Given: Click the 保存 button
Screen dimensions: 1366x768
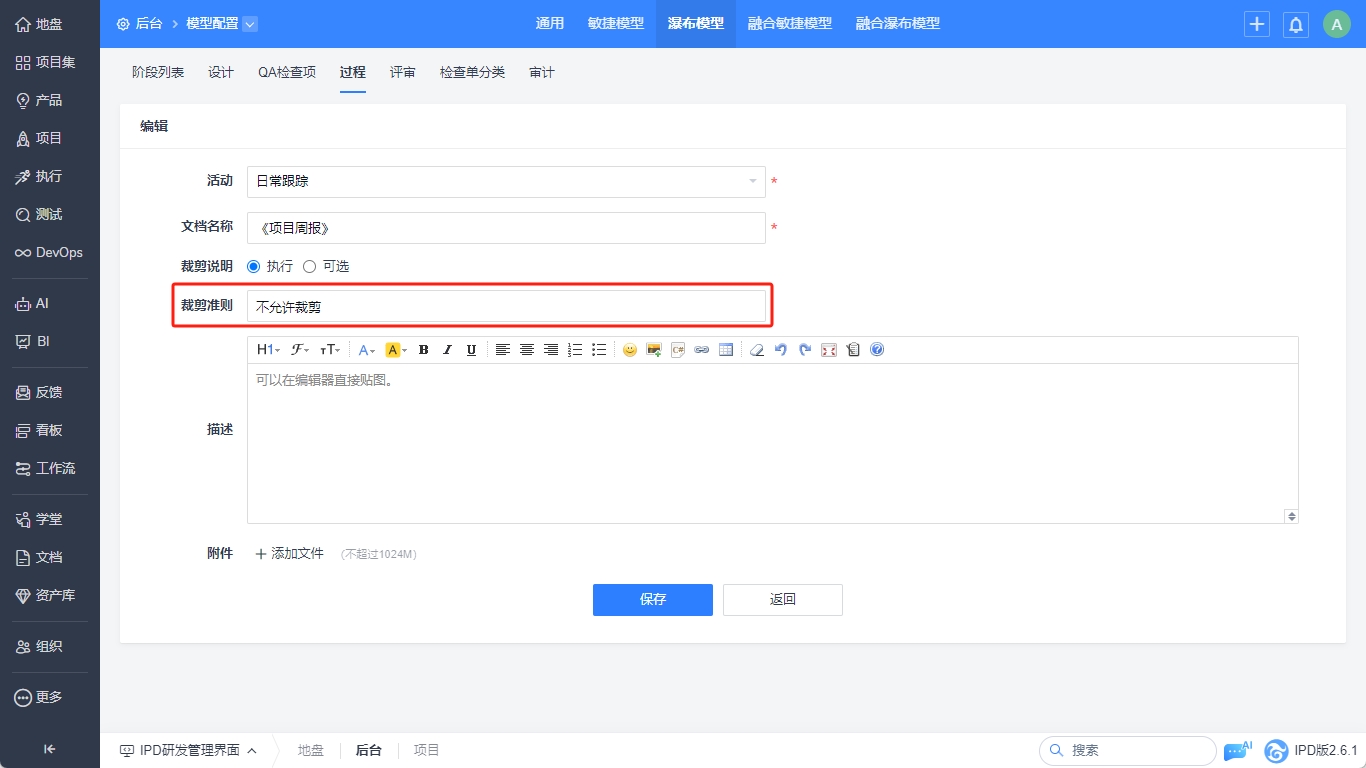Looking at the screenshot, I should click(x=652, y=600).
